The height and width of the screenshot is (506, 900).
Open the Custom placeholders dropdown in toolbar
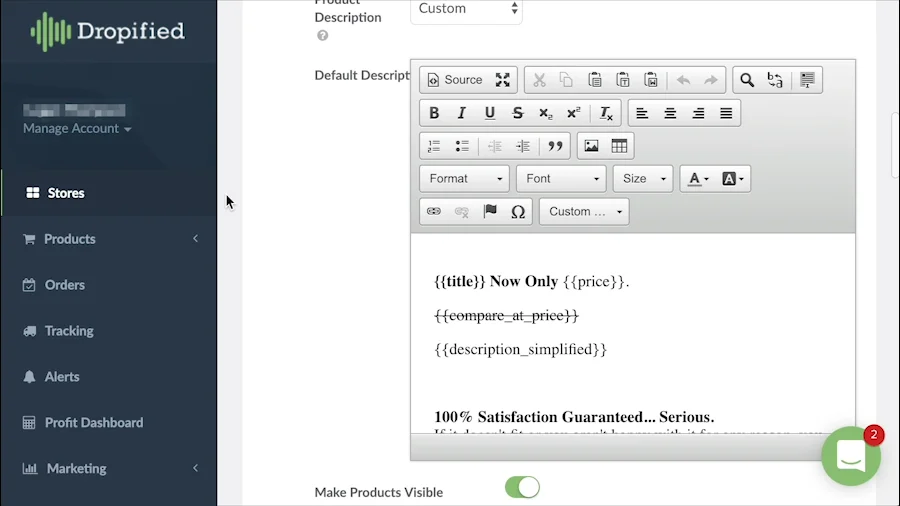[x=584, y=211]
